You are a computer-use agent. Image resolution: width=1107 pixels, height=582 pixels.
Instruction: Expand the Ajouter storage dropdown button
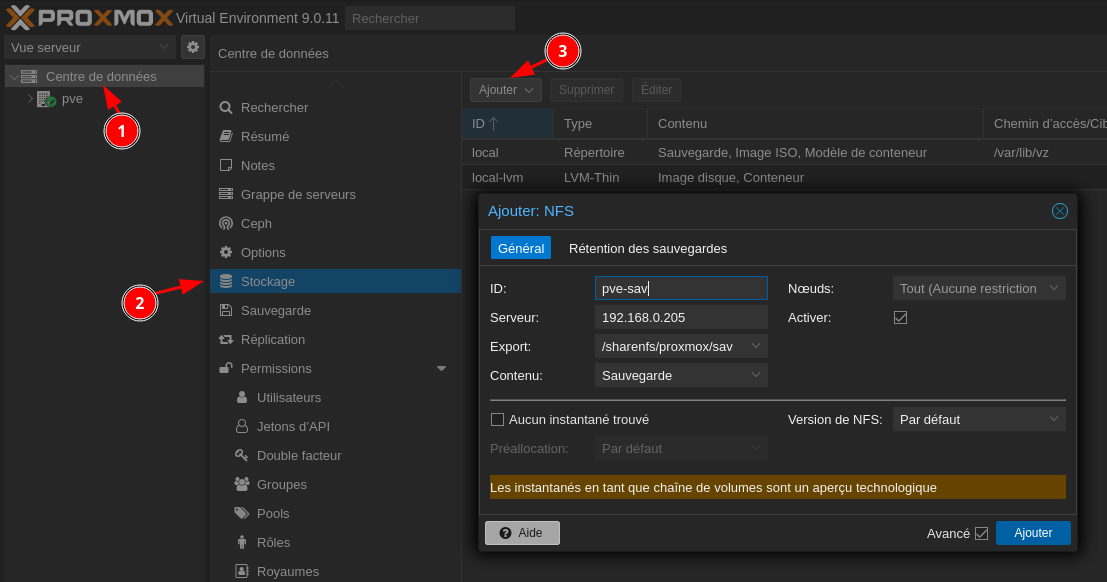(x=505, y=90)
